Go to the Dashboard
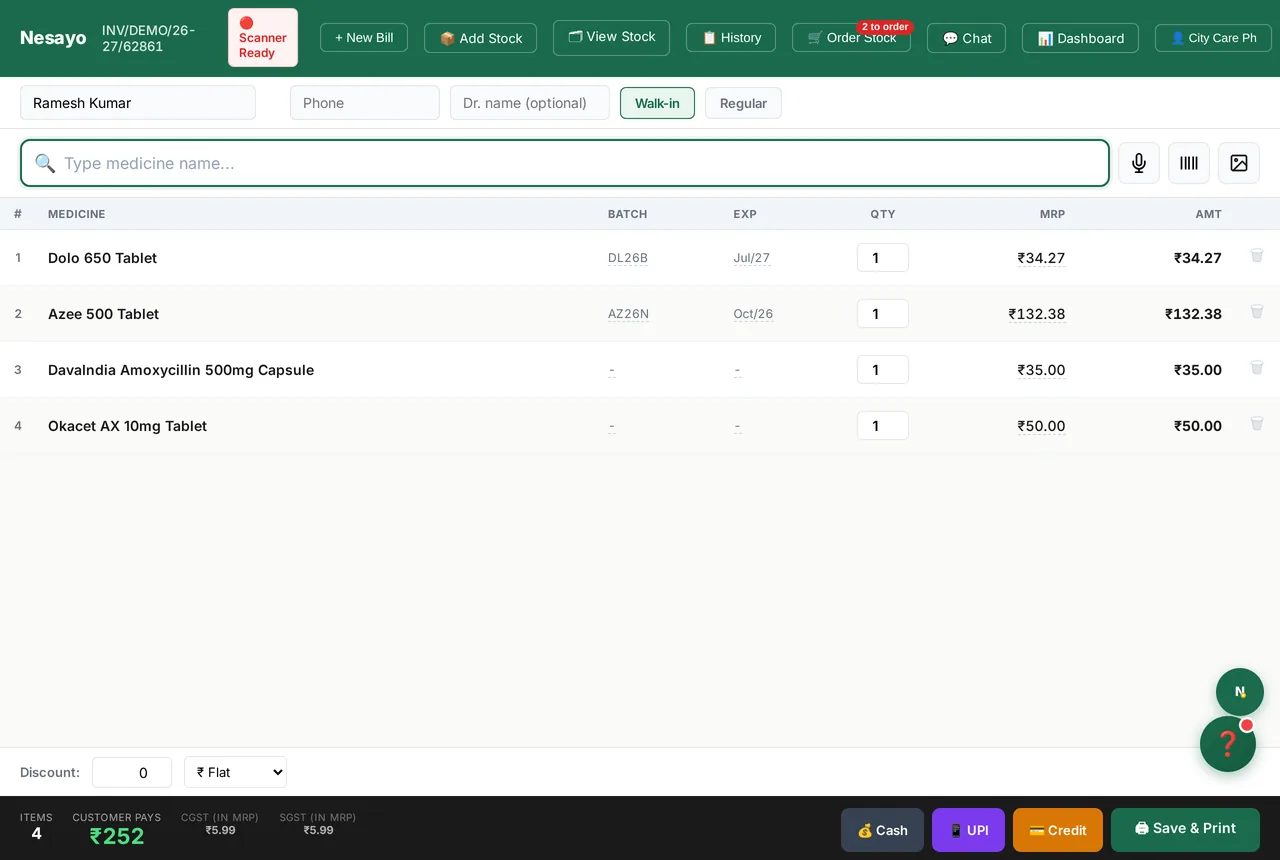The image size is (1280, 860). click(x=1080, y=38)
